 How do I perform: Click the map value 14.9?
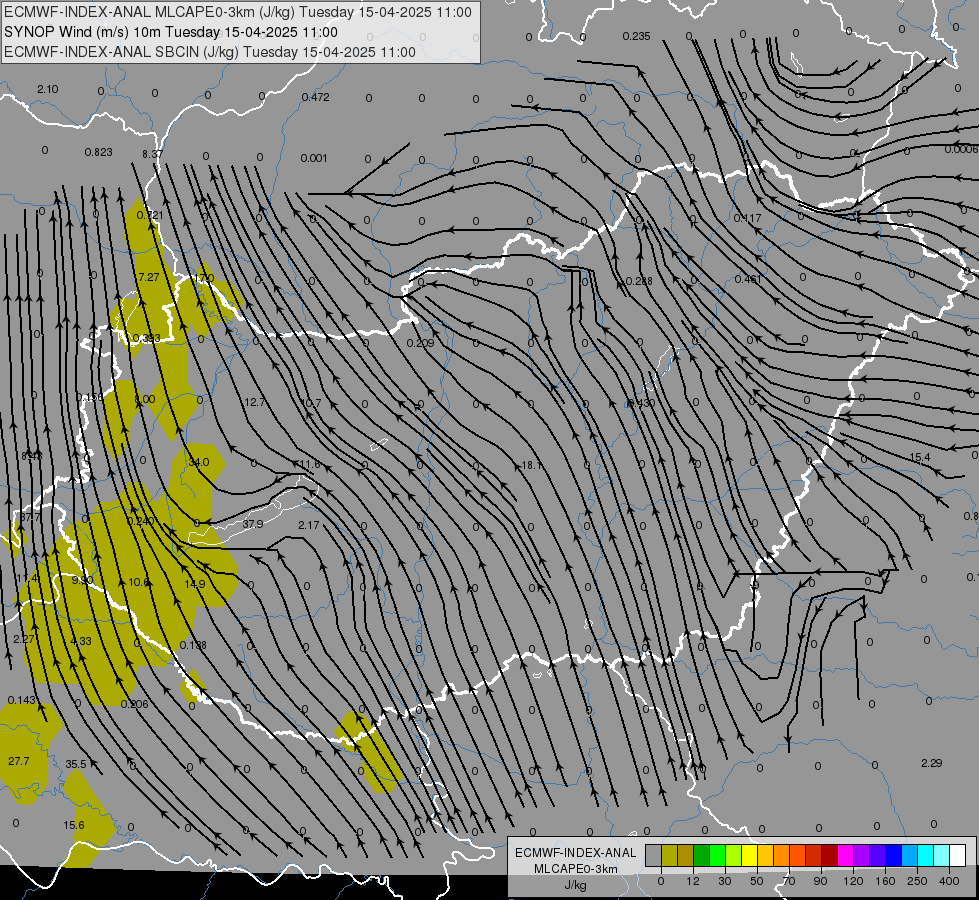click(x=195, y=584)
